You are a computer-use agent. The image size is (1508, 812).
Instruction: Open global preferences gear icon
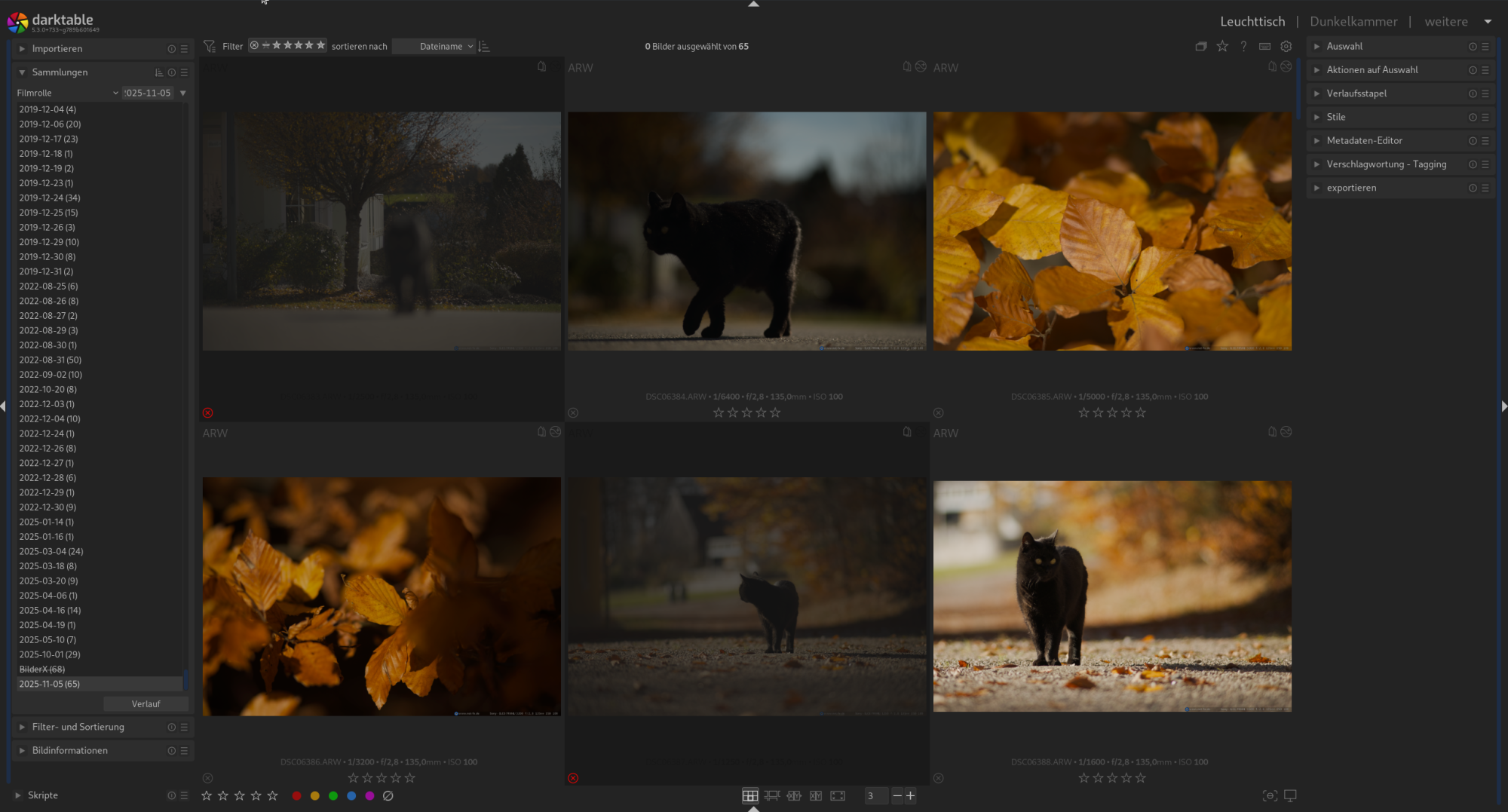click(x=1286, y=47)
